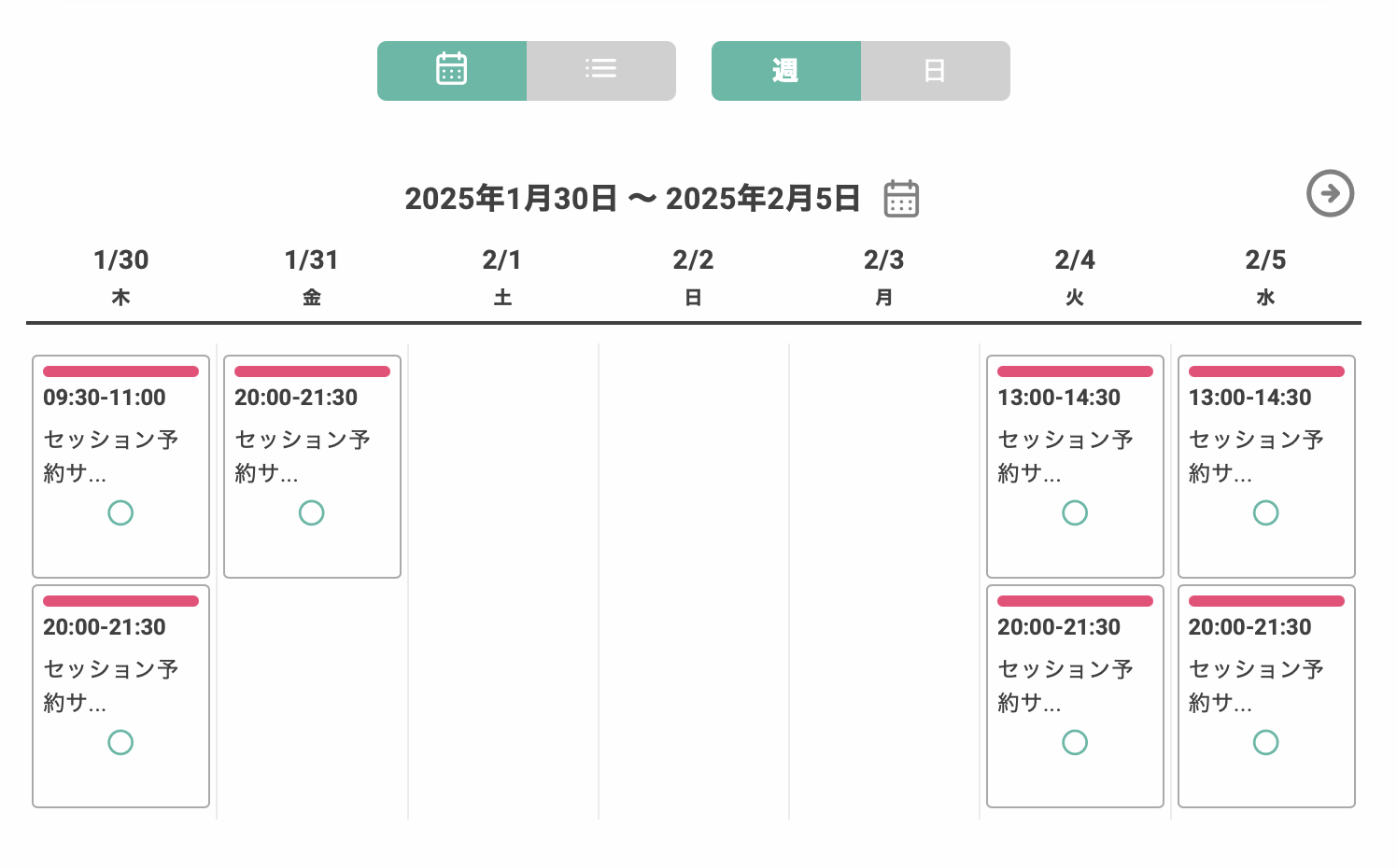Open the date picker calendar icon
Screen dimensions: 1397x868
pos(901,199)
